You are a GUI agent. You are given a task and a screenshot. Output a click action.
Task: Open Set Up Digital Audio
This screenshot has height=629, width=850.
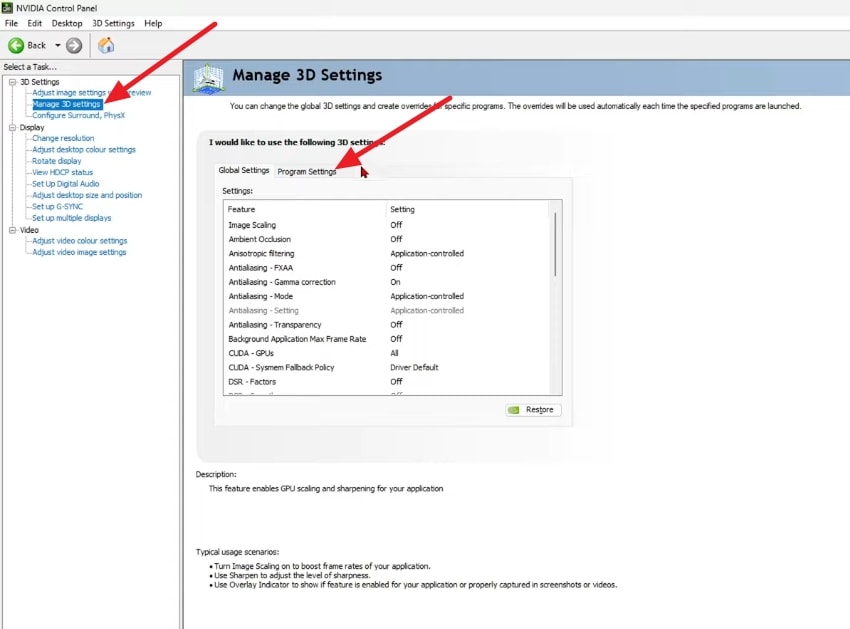pos(66,184)
